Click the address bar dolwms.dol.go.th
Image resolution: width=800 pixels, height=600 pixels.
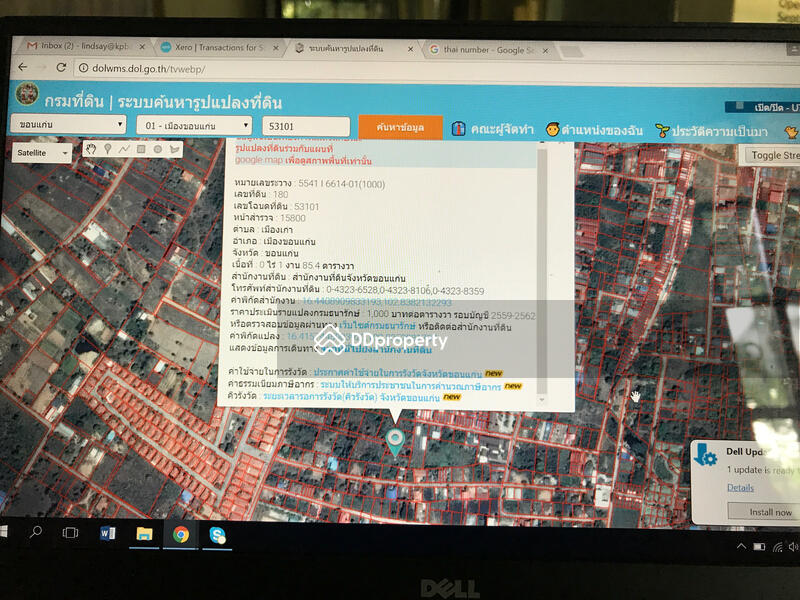coord(148,69)
